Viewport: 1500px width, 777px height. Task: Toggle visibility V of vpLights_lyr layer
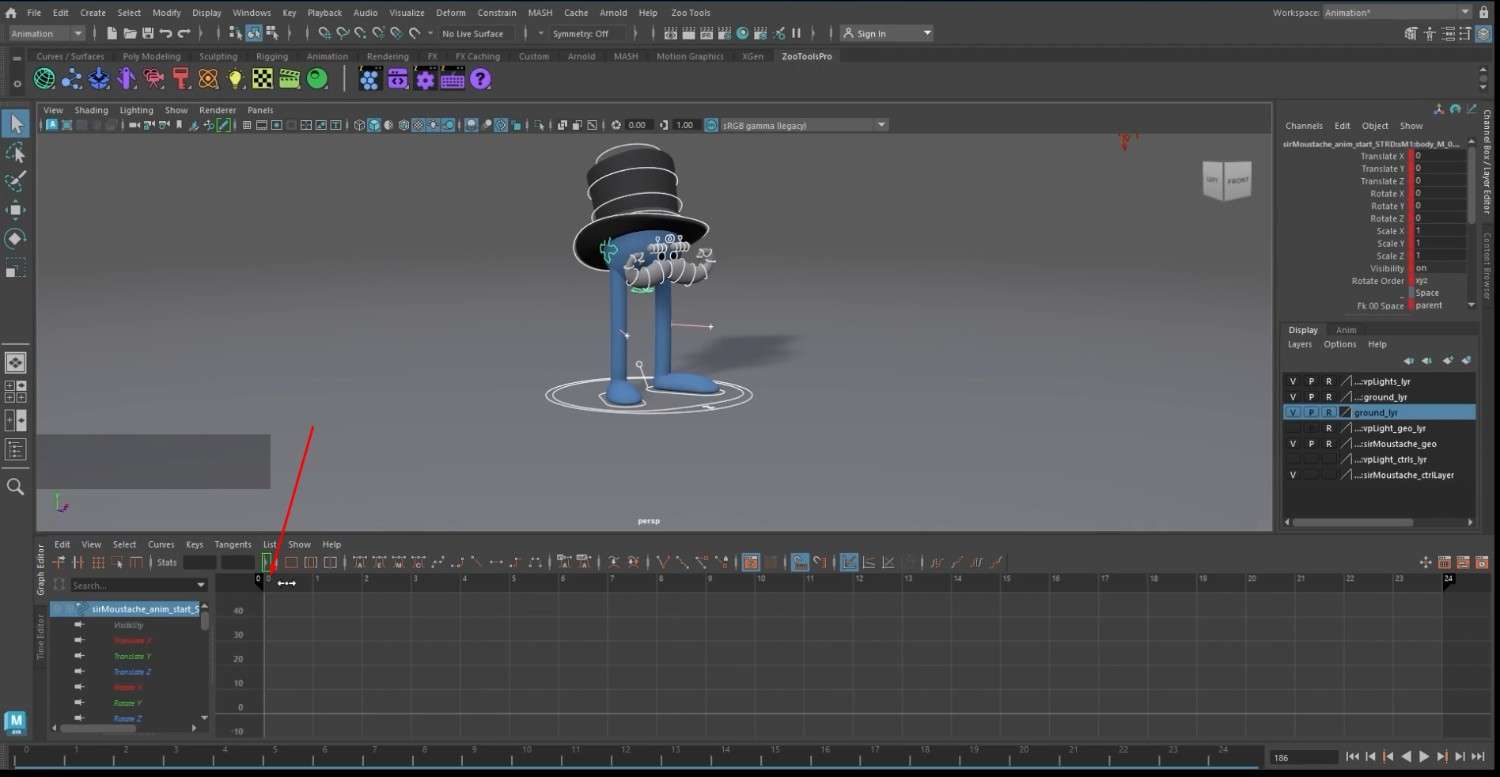point(1292,381)
